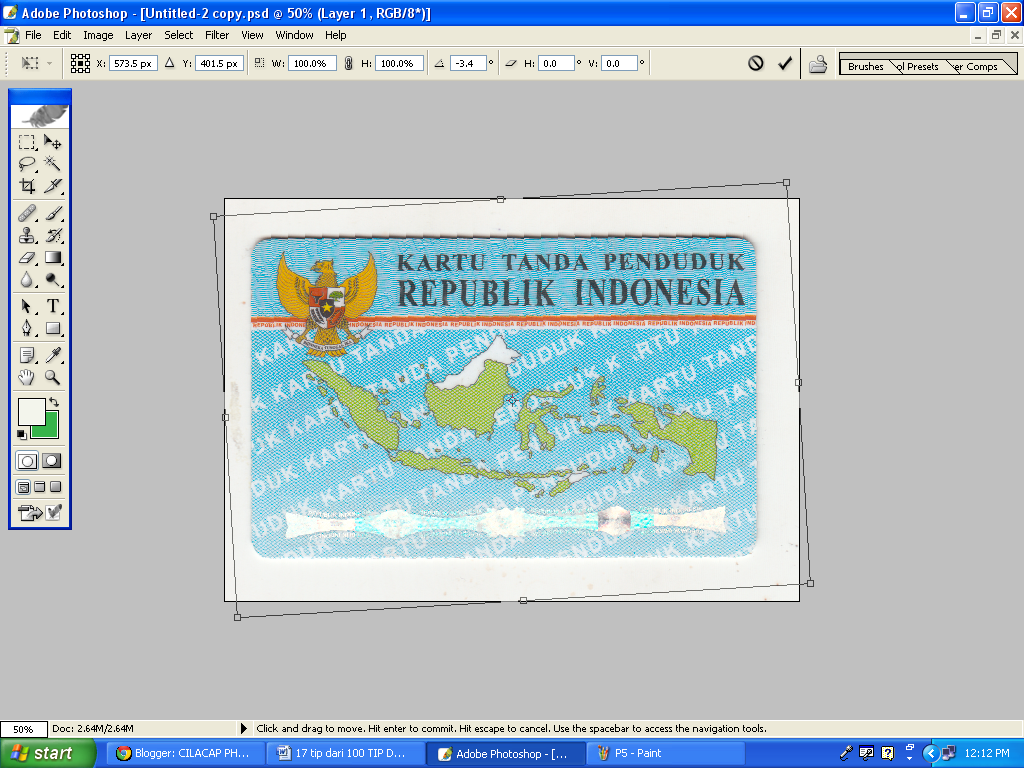Select the Rectangle shape tool

[x=52, y=328]
